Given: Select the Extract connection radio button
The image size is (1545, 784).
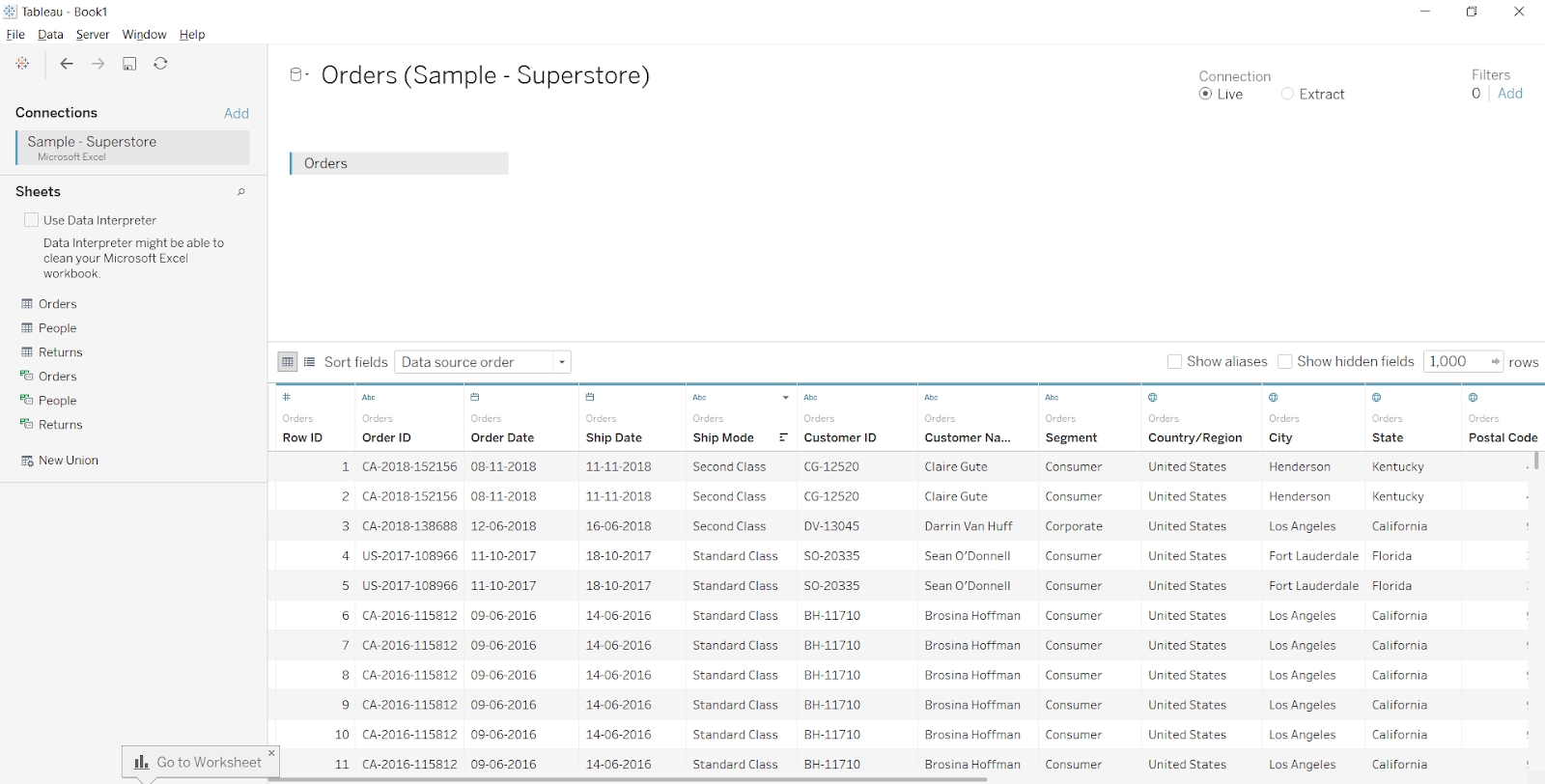Looking at the screenshot, I should point(1287,94).
